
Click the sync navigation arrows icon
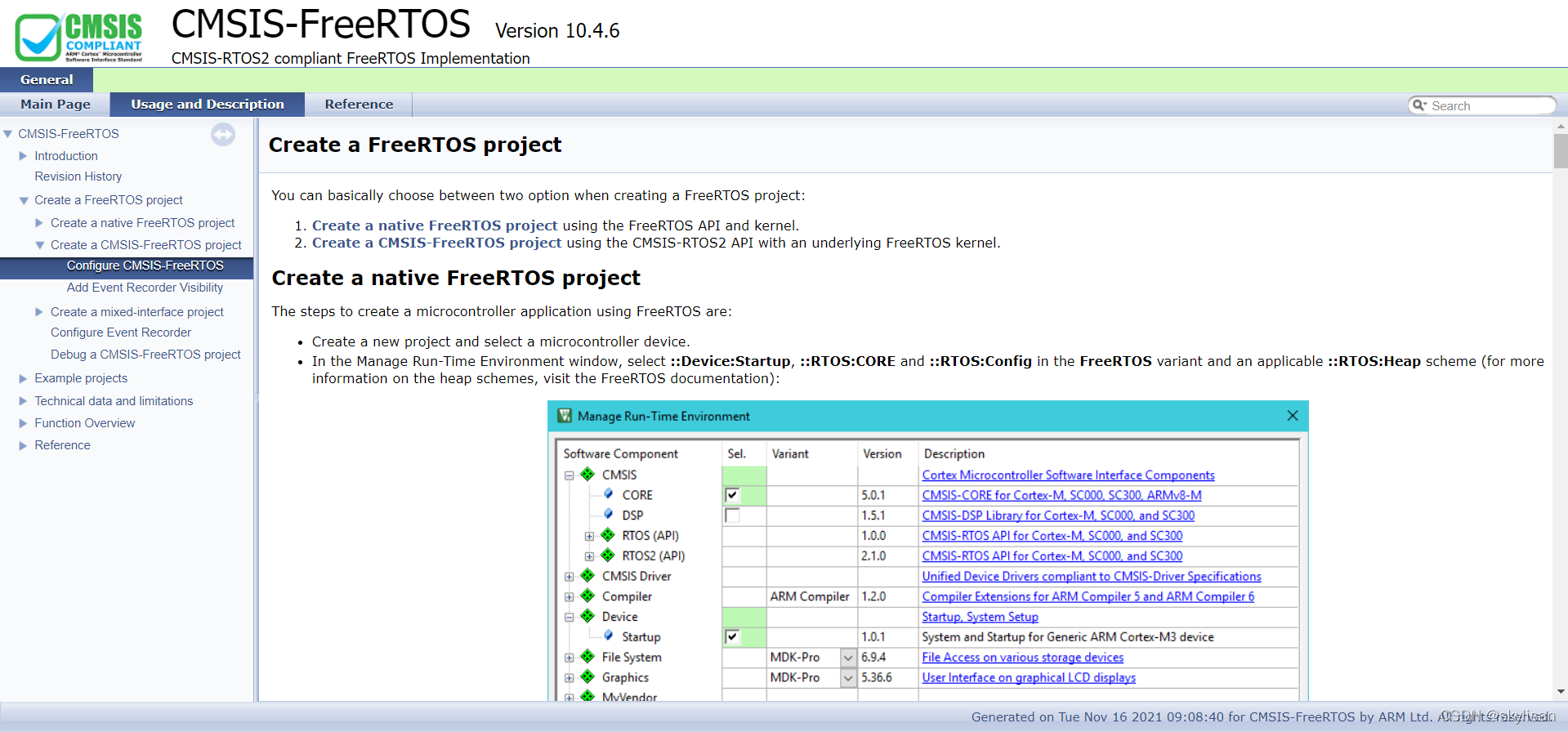[x=223, y=134]
